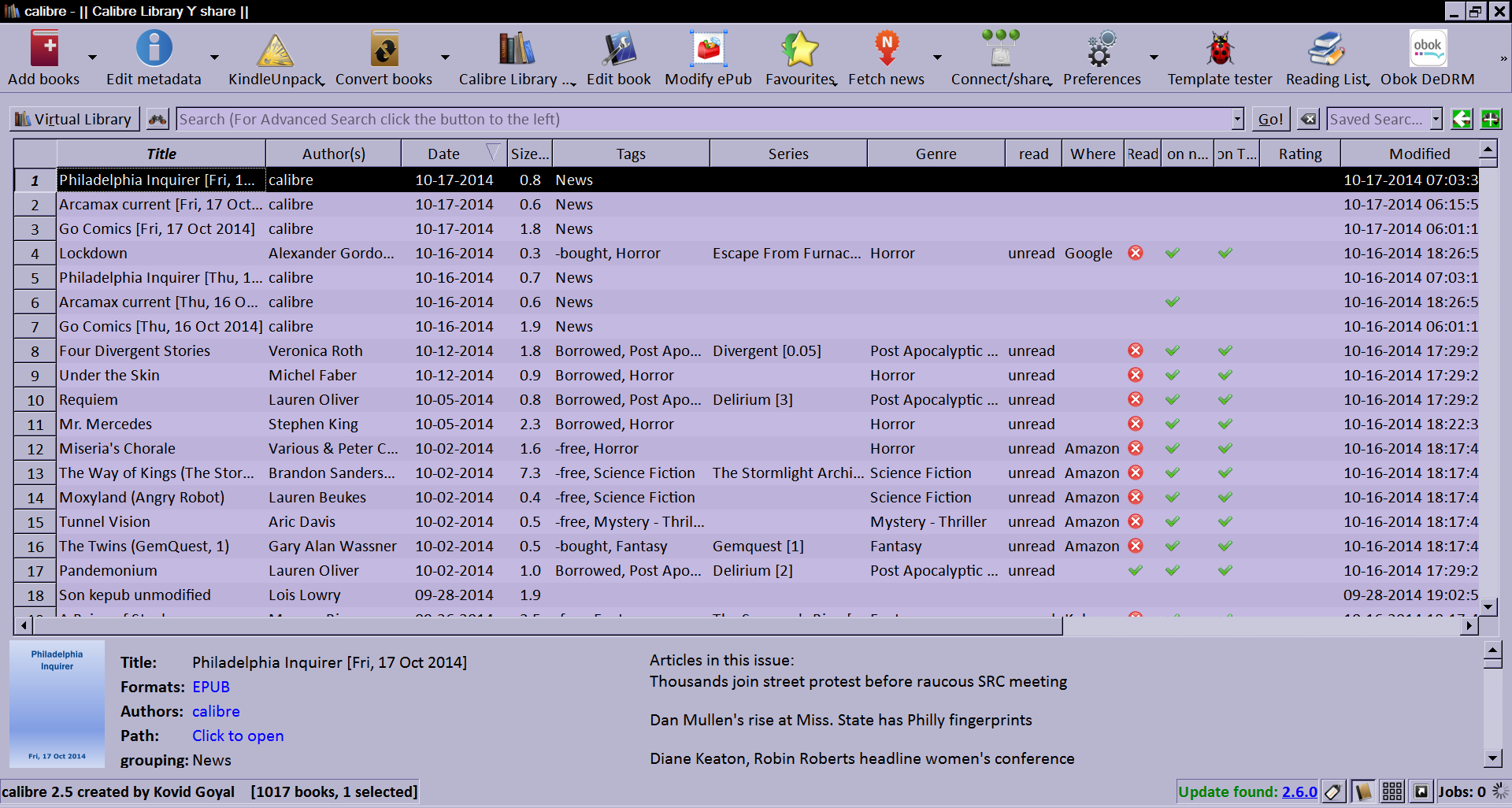The height and width of the screenshot is (808, 1512).
Task: Select the Lockdown book row title
Action: (x=93, y=253)
